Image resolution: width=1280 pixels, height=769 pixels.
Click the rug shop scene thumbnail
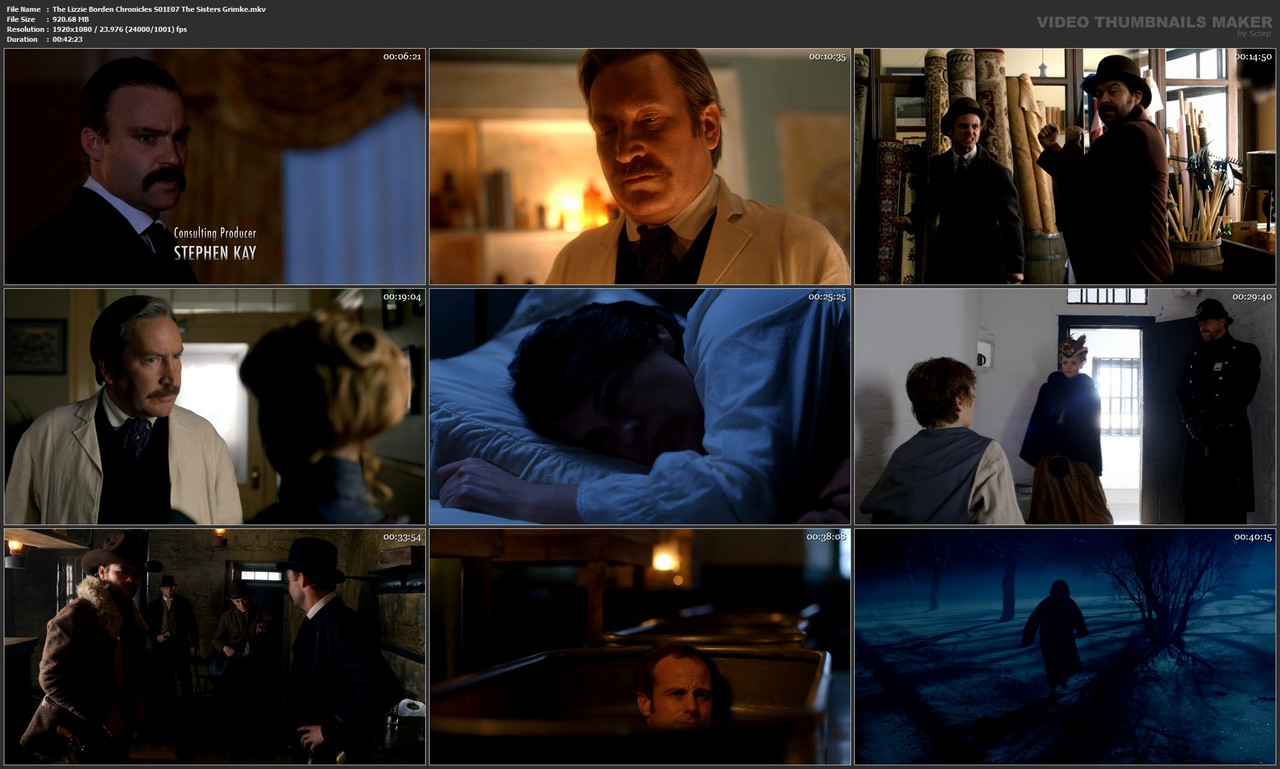click(x=1065, y=165)
